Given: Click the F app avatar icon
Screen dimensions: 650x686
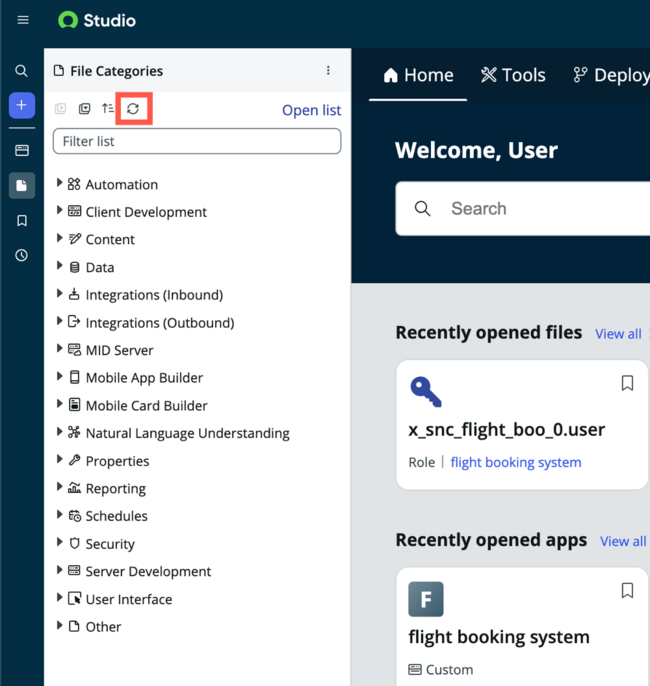Looking at the screenshot, I should [426, 599].
